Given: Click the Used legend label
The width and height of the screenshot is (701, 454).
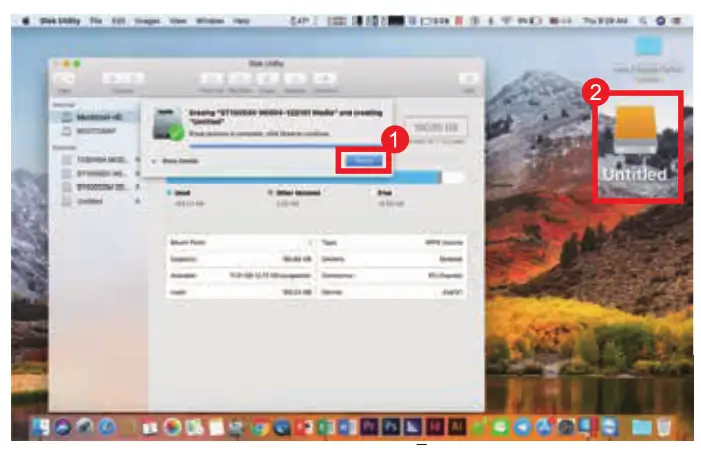Looking at the screenshot, I should click(x=182, y=193).
